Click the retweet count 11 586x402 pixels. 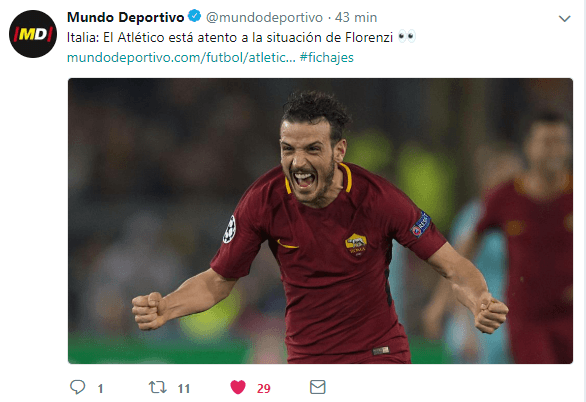pyautogui.click(x=183, y=389)
